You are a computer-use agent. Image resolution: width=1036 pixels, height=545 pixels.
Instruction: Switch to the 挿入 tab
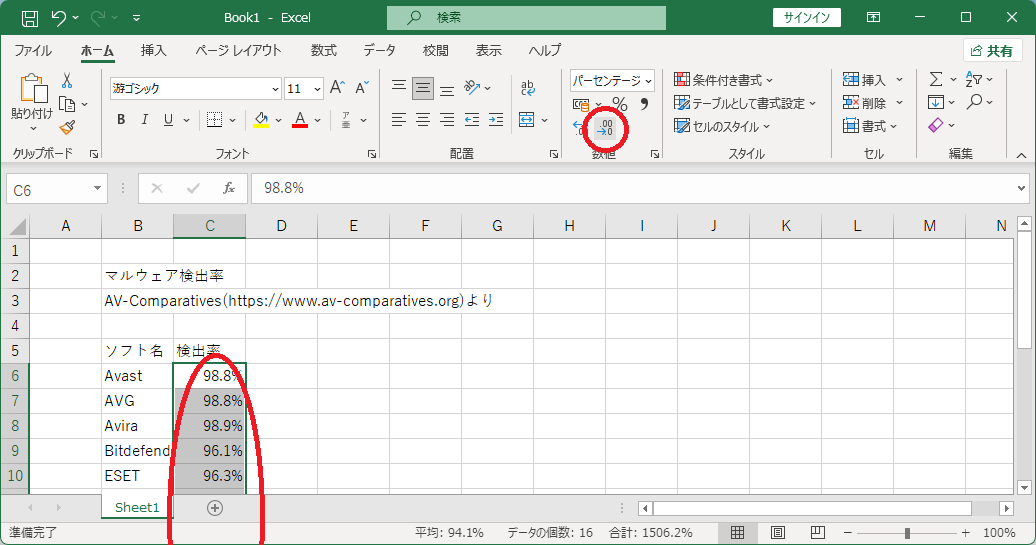pyautogui.click(x=153, y=51)
